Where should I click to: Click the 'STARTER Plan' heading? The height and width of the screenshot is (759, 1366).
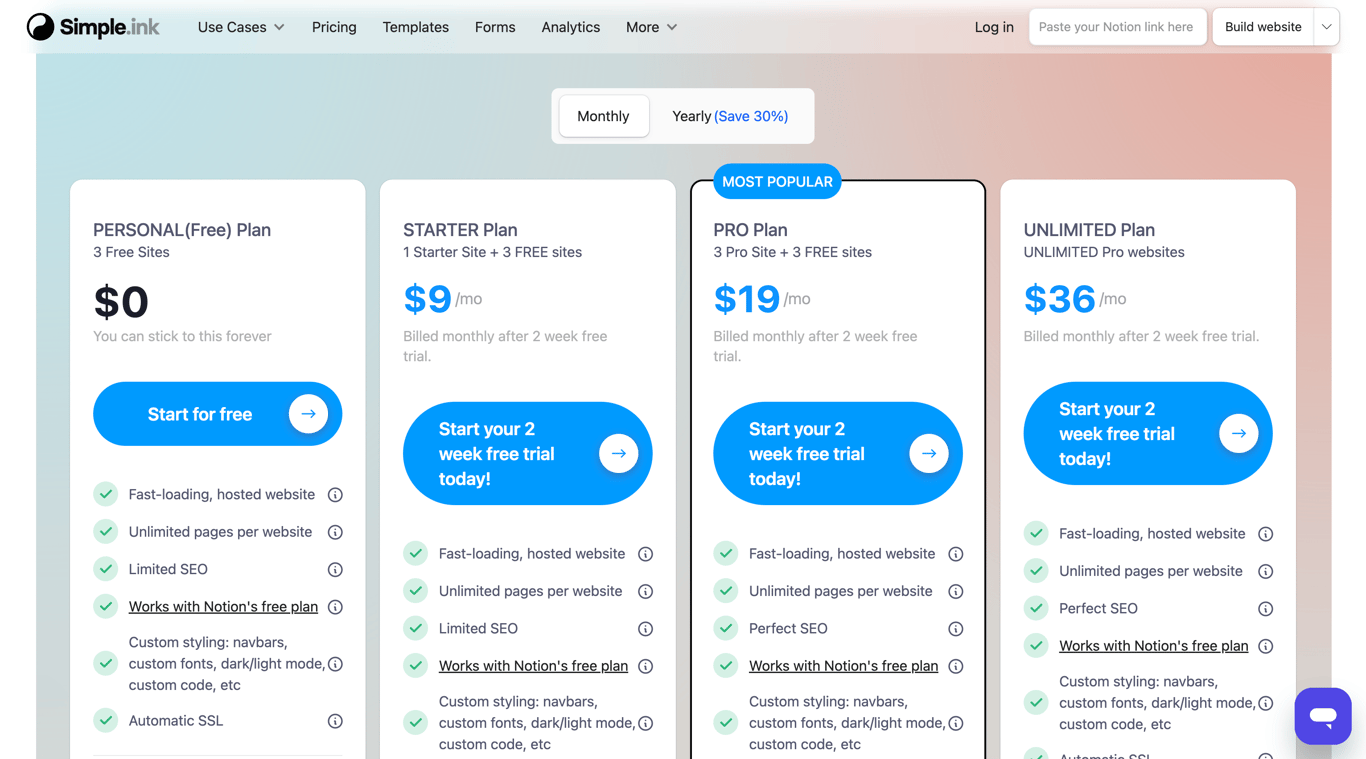(460, 230)
